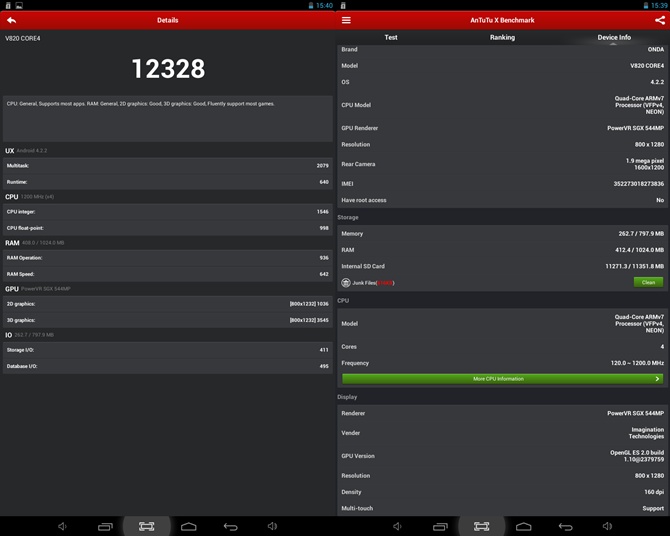670x536 pixels.
Task: Tap screenshot icon in left navigation bar
Action: [x=147, y=526]
